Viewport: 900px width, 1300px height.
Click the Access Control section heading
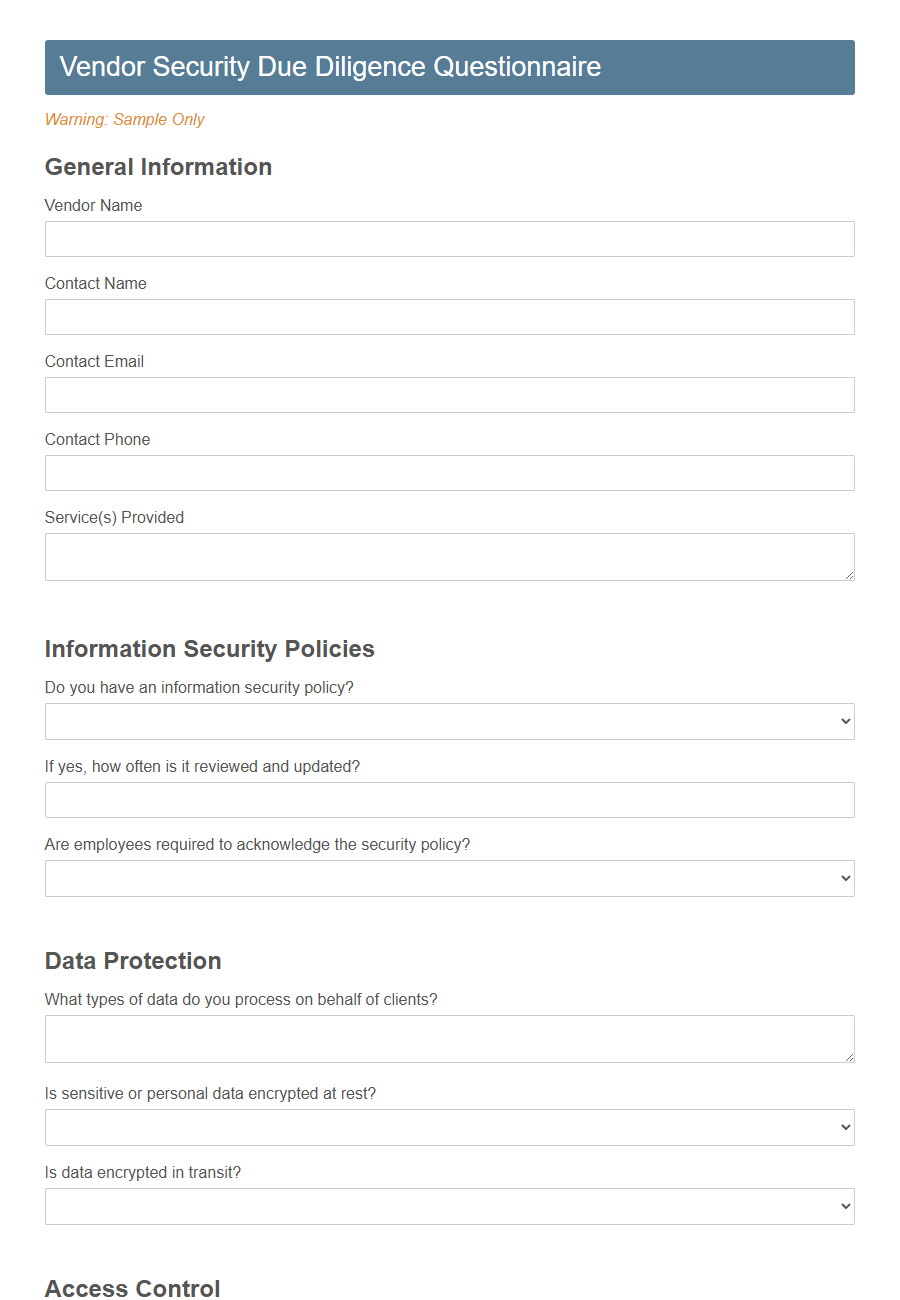pyautogui.click(x=132, y=1289)
